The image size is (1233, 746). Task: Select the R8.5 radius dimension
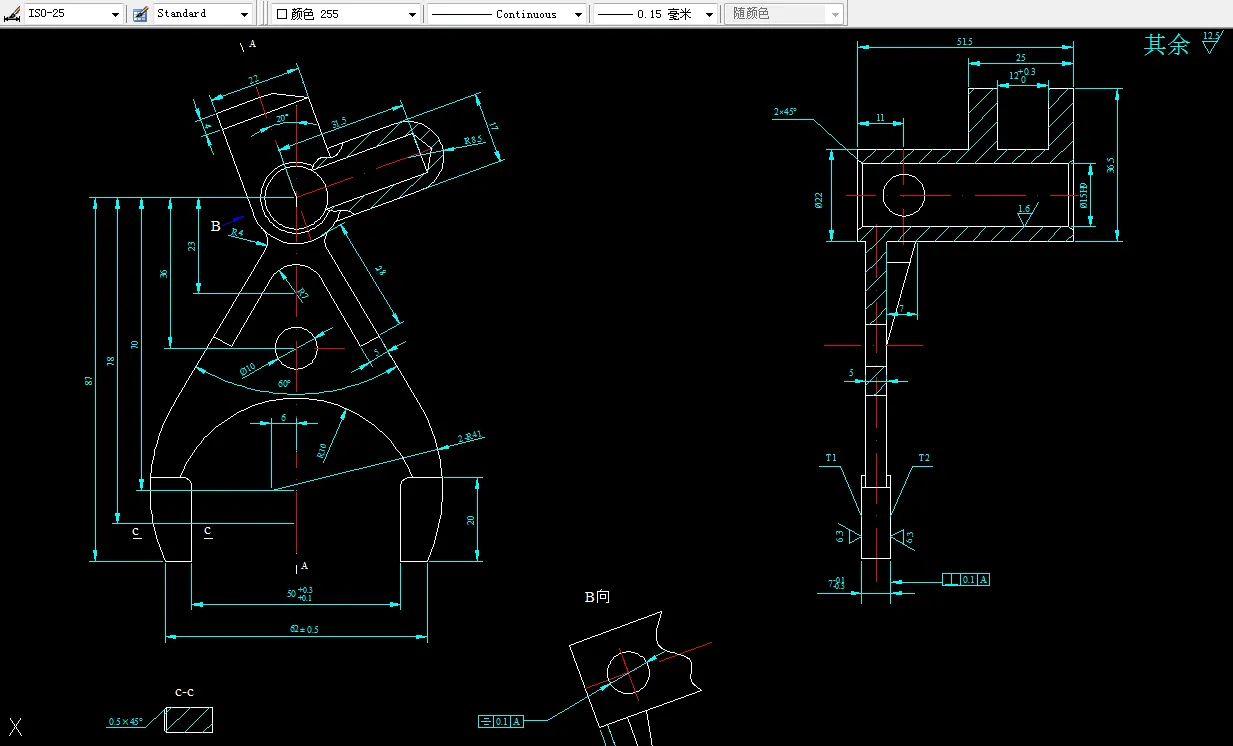[473, 141]
